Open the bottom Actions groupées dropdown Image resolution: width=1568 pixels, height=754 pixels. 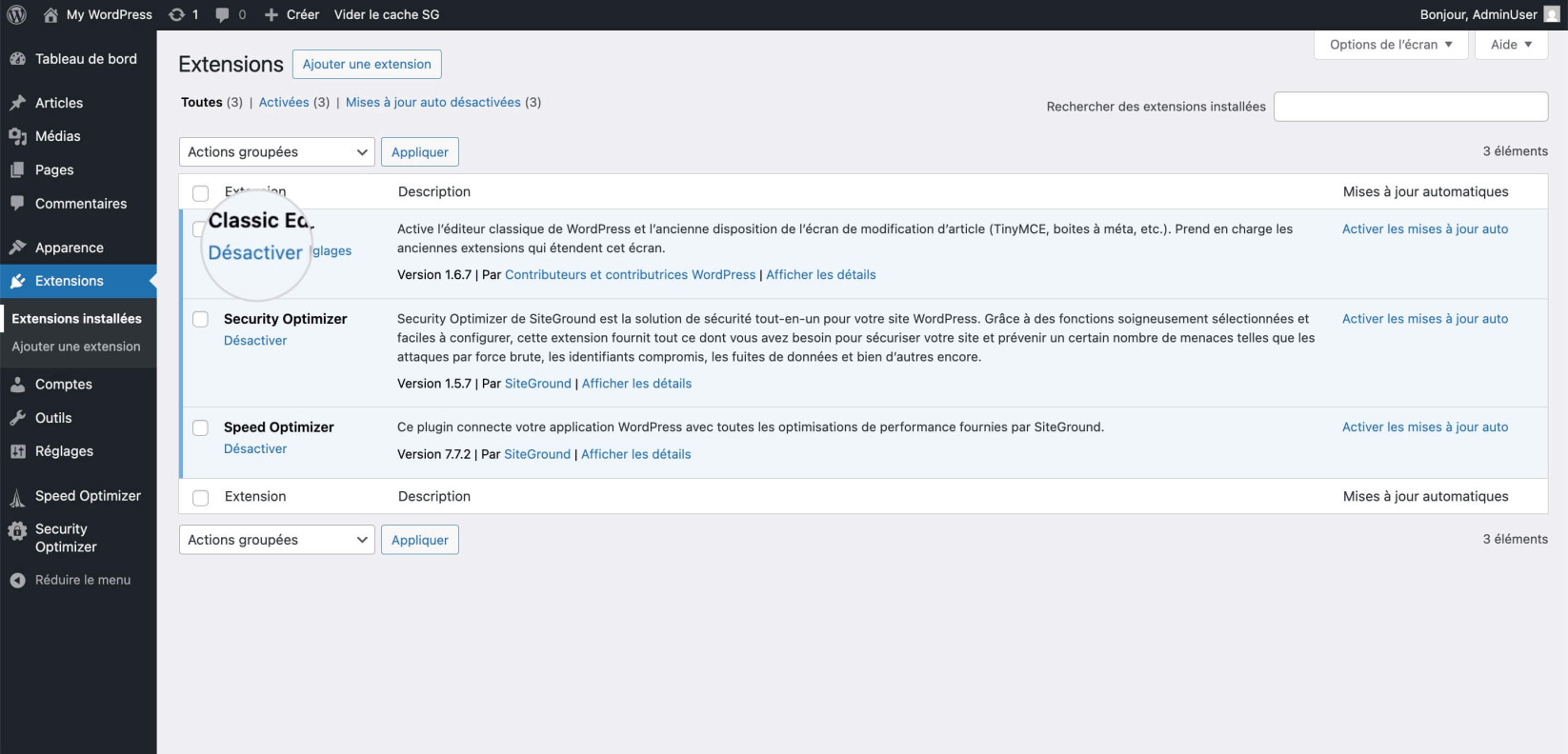pos(276,540)
